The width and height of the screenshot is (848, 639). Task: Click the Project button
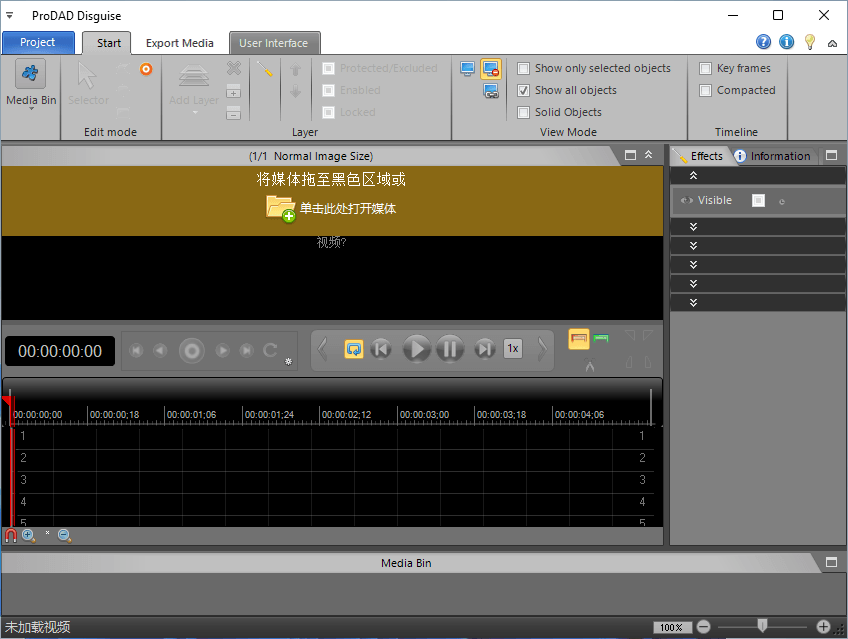(38, 43)
